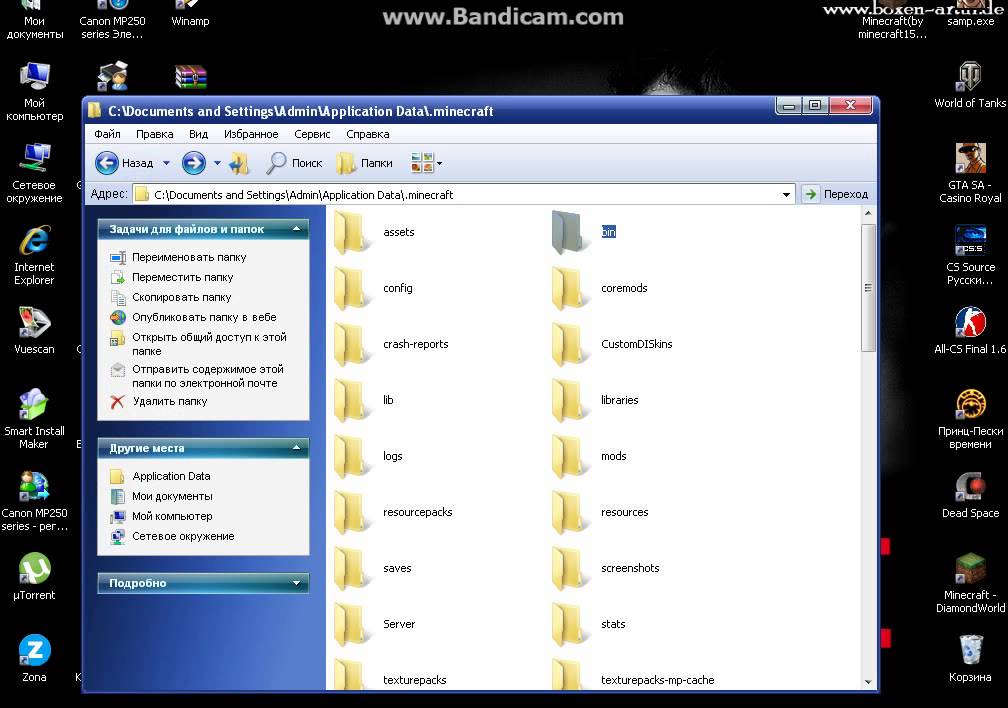This screenshot has width=1008, height=708.
Task: Click Скопировать папку link
Action: (x=181, y=297)
